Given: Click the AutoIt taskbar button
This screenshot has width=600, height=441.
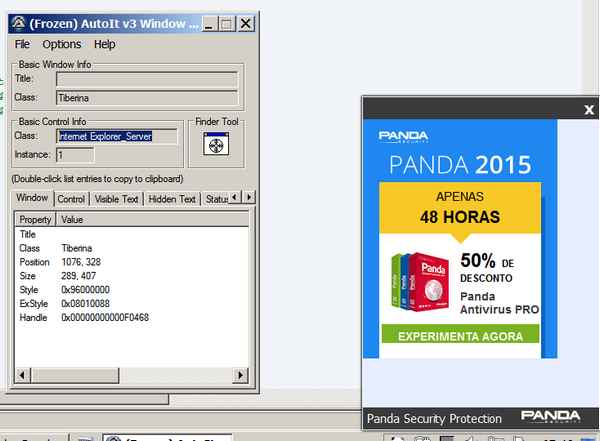Looking at the screenshot, I should (x=167, y=438).
